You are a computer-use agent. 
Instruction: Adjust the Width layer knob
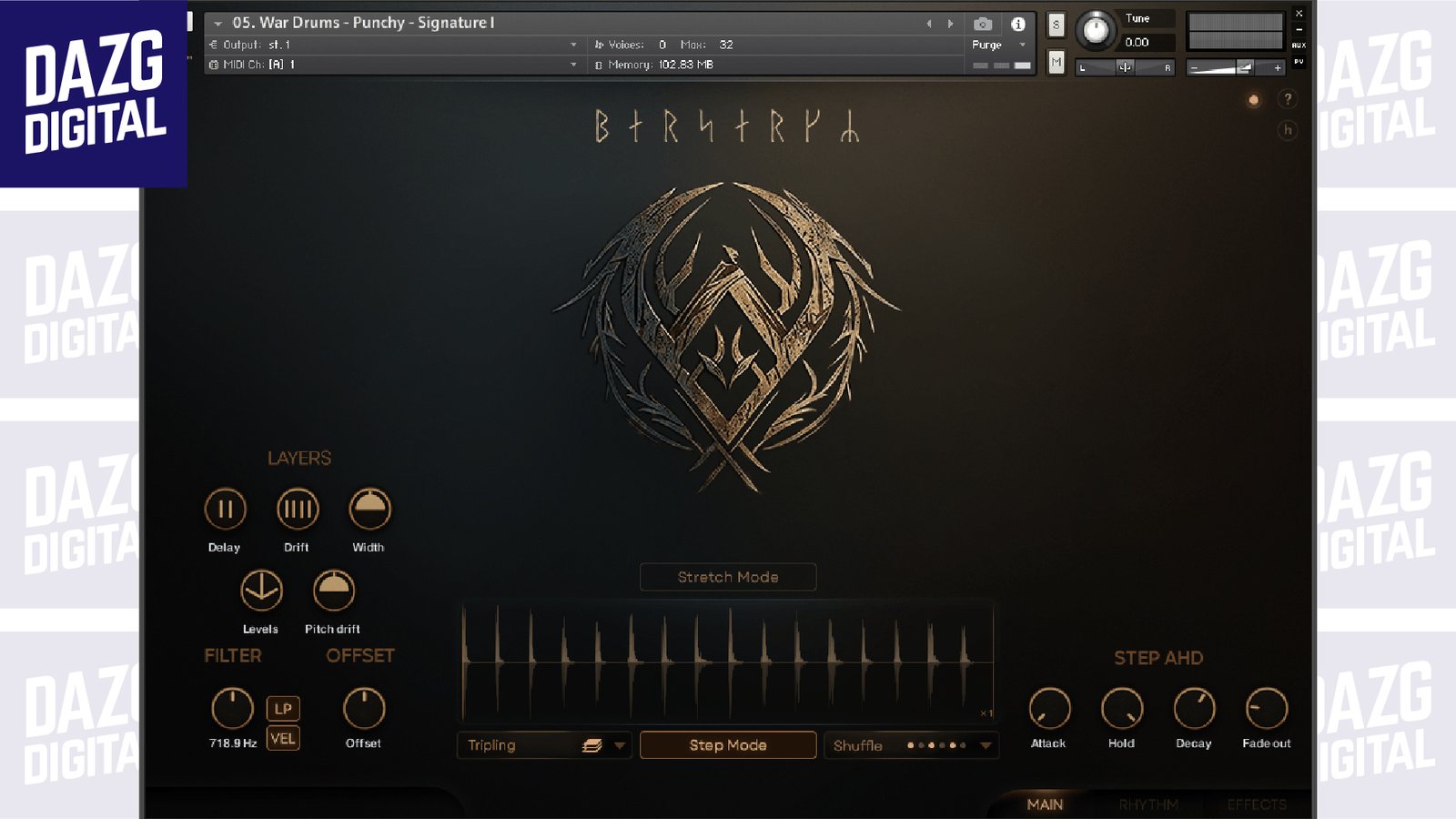(369, 509)
